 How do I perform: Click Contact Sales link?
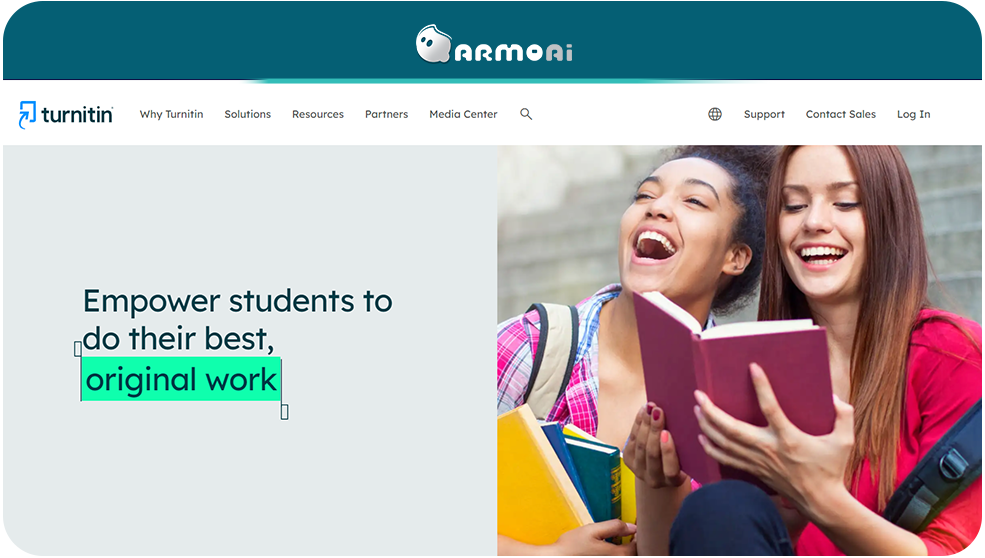click(841, 114)
